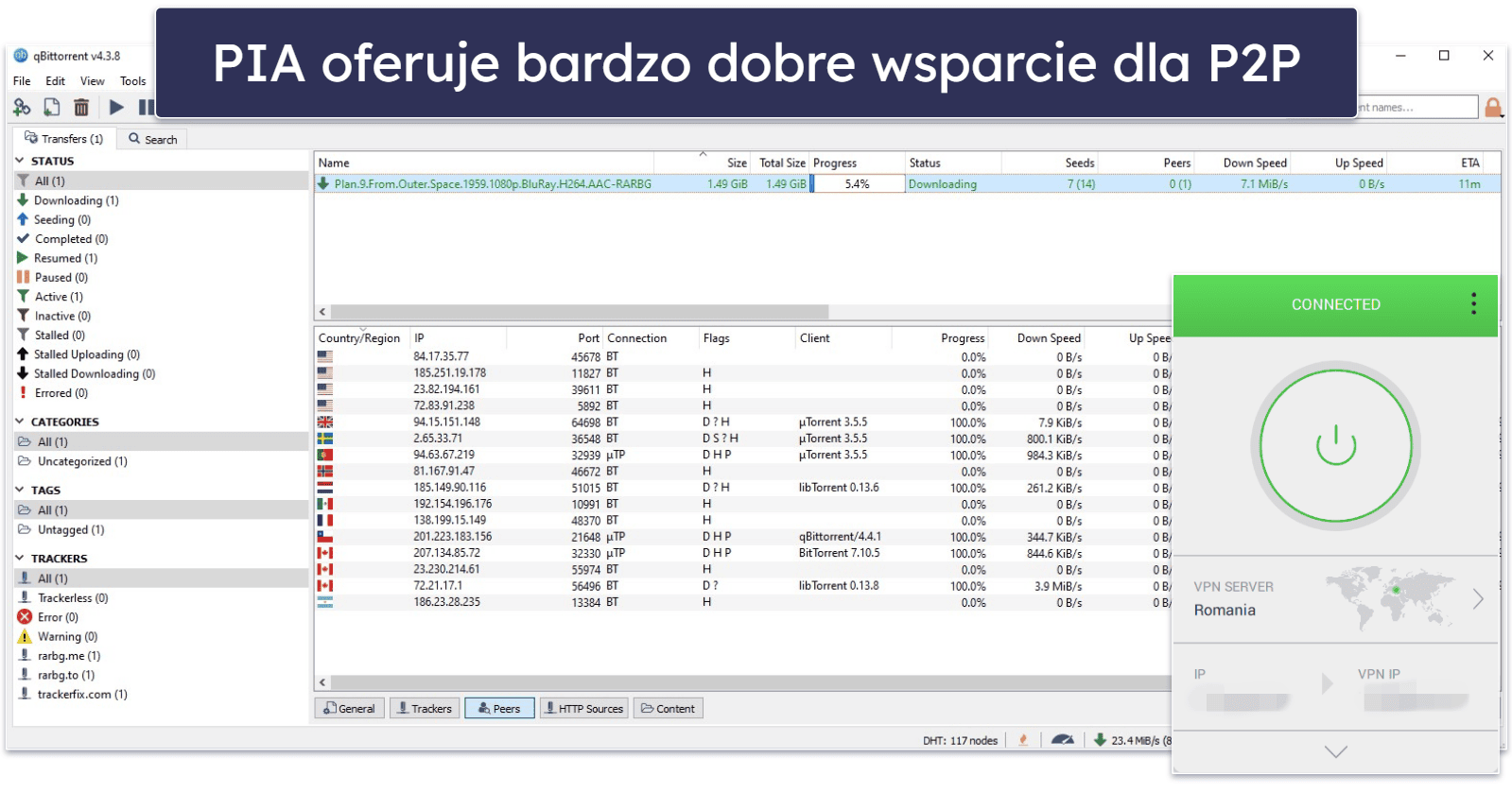This screenshot has height=793, width=1512.
Task: Sort peers by Client column header
Action: (x=843, y=338)
